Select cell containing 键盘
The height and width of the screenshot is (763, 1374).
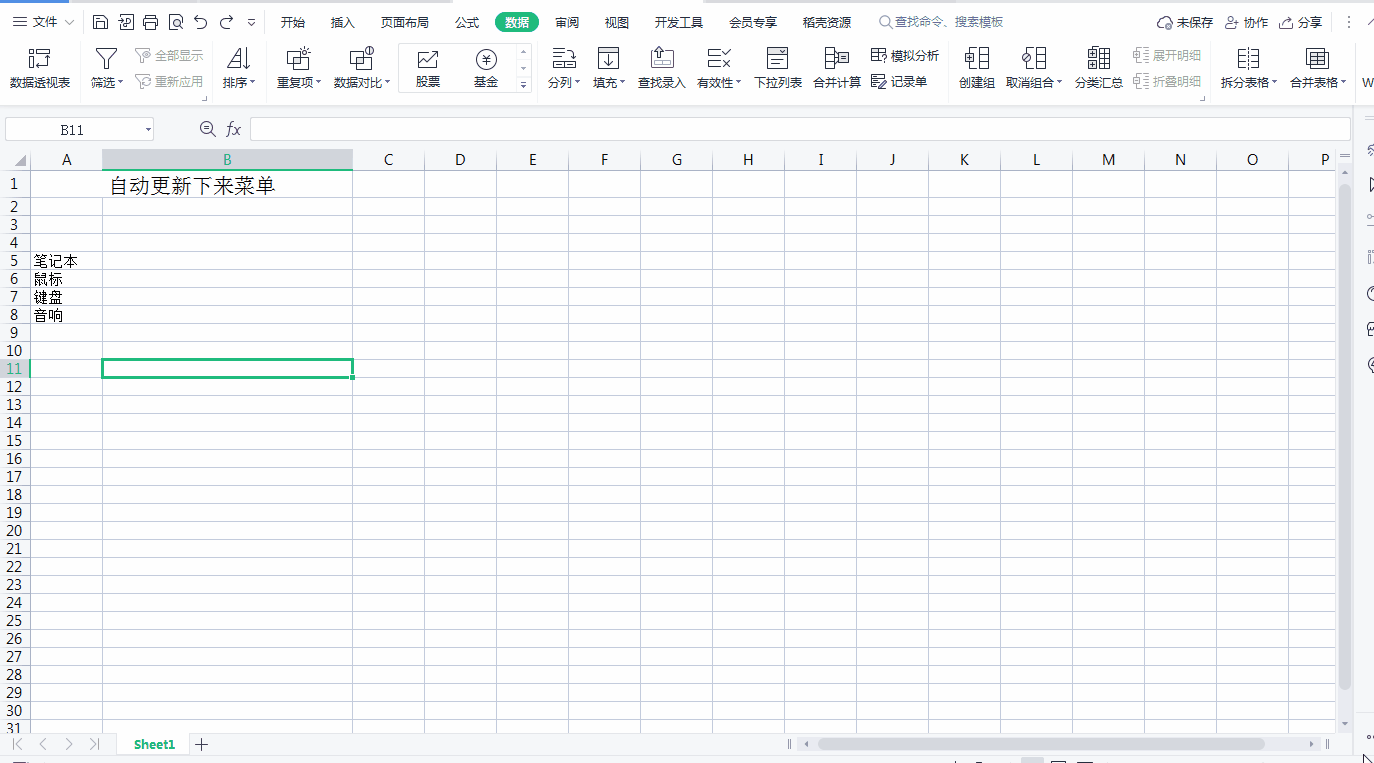point(66,297)
